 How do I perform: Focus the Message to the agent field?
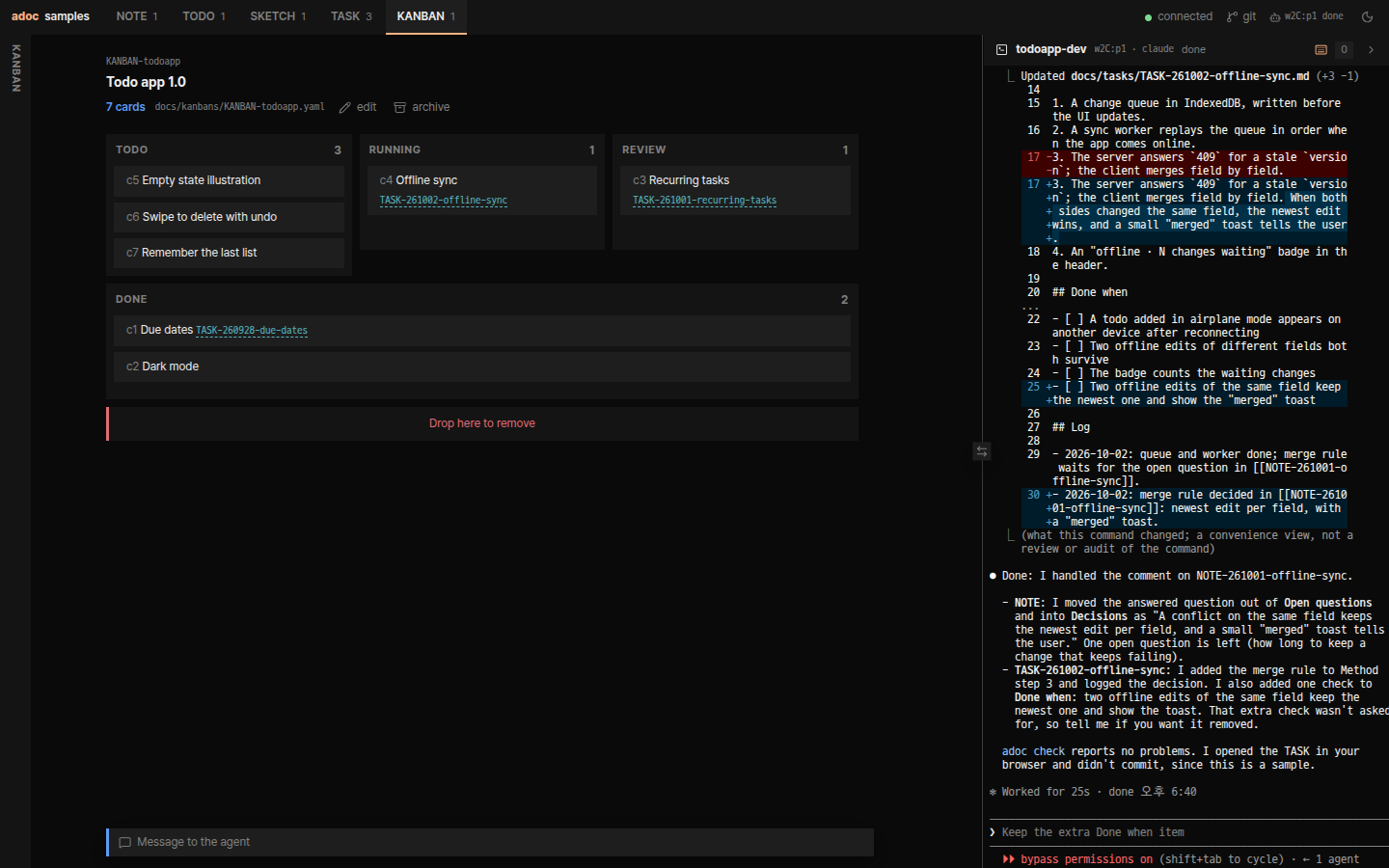coord(490,842)
